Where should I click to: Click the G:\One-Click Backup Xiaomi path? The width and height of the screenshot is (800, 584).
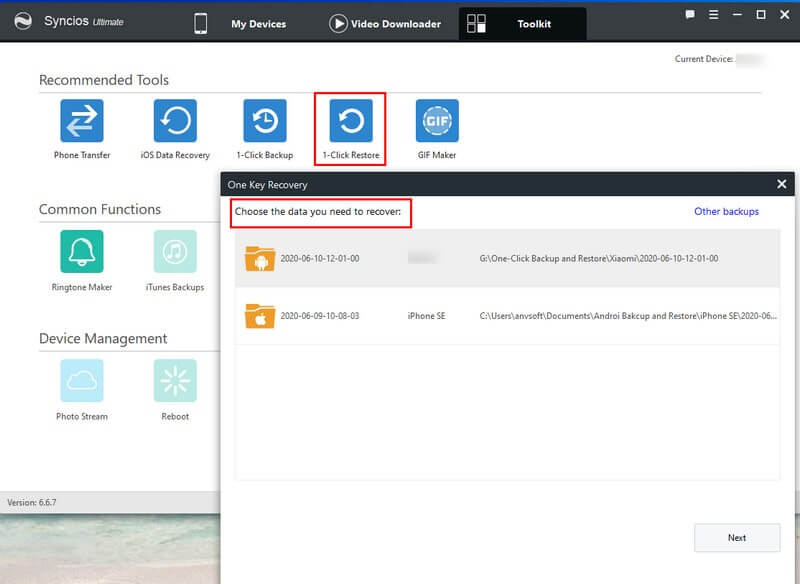point(599,259)
